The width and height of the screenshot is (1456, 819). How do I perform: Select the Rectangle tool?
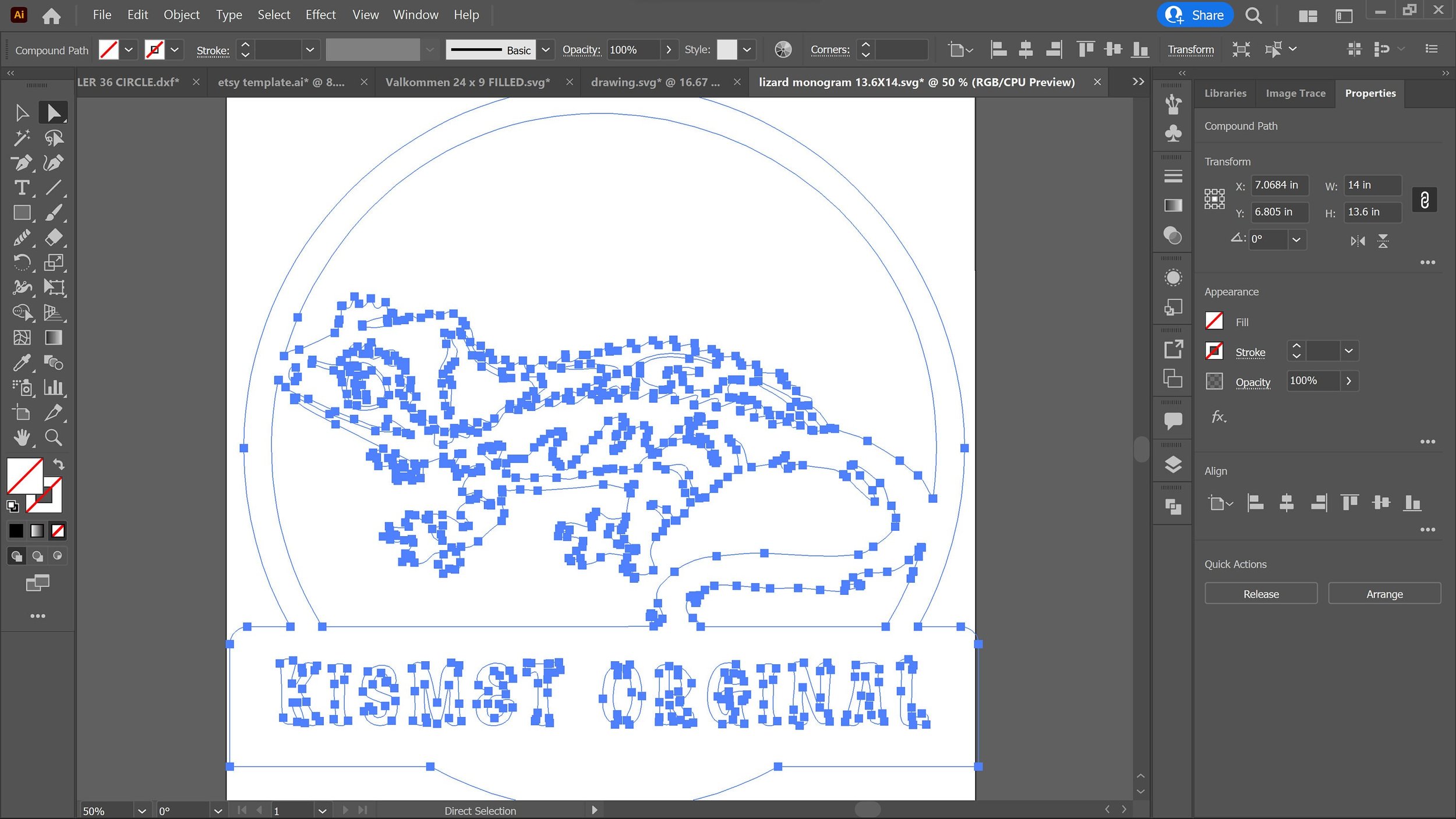tap(22, 213)
